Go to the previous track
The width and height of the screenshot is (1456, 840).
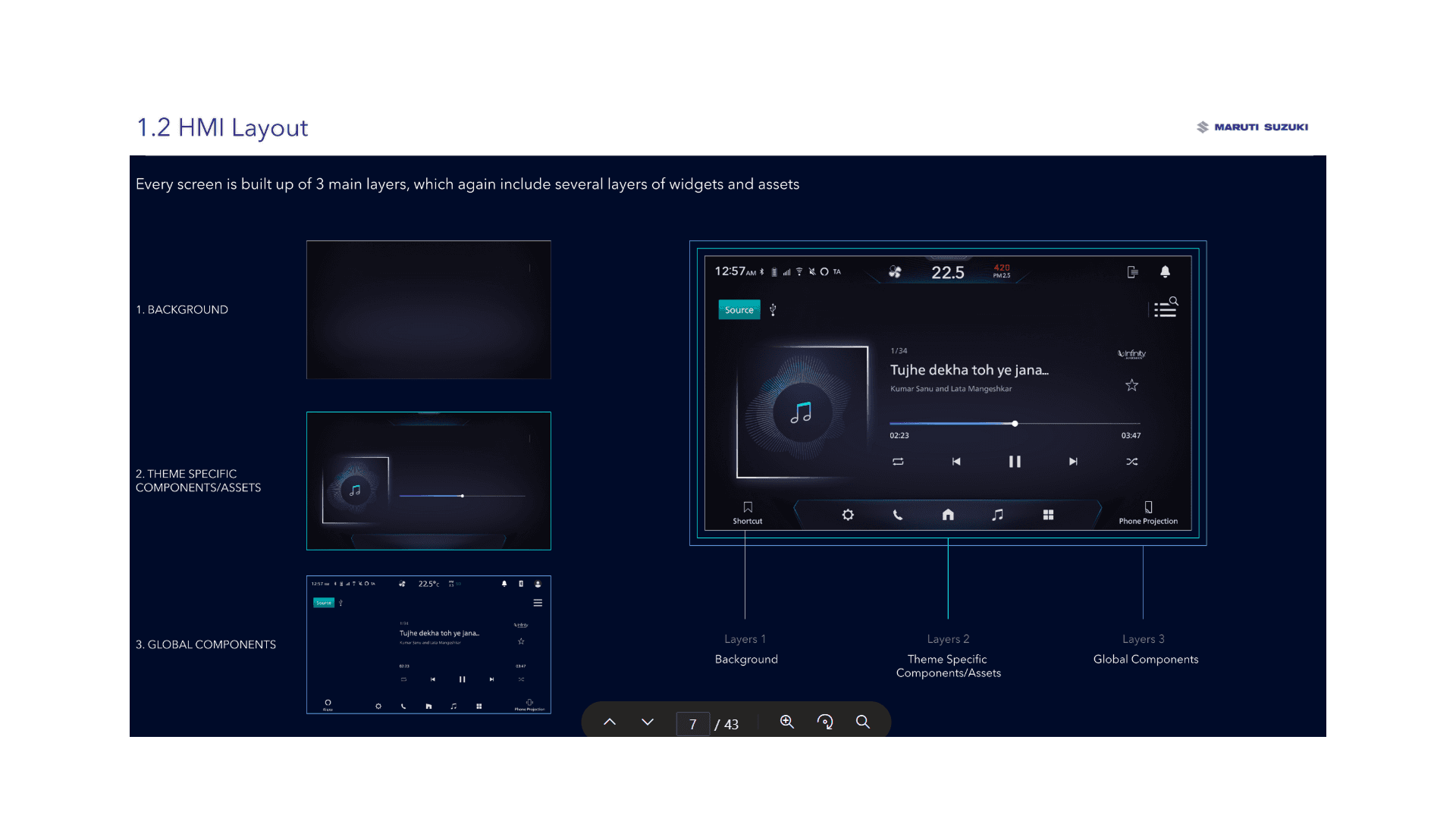pyautogui.click(x=956, y=462)
